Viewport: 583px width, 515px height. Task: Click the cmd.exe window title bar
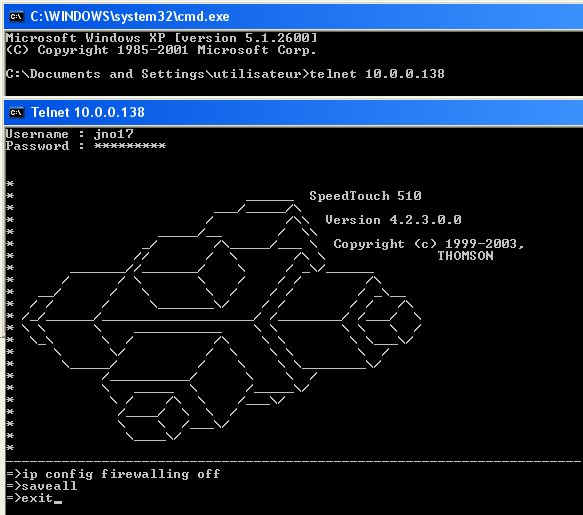pos(293,16)
